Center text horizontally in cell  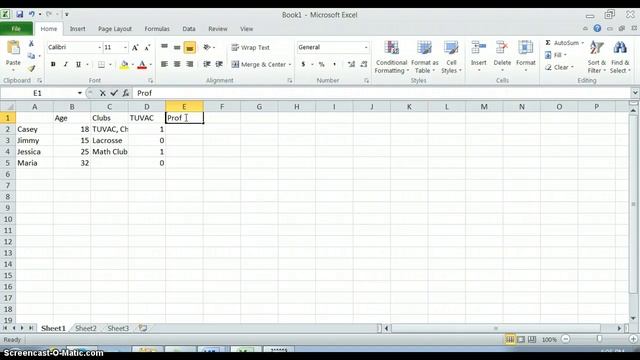[177, 64]
